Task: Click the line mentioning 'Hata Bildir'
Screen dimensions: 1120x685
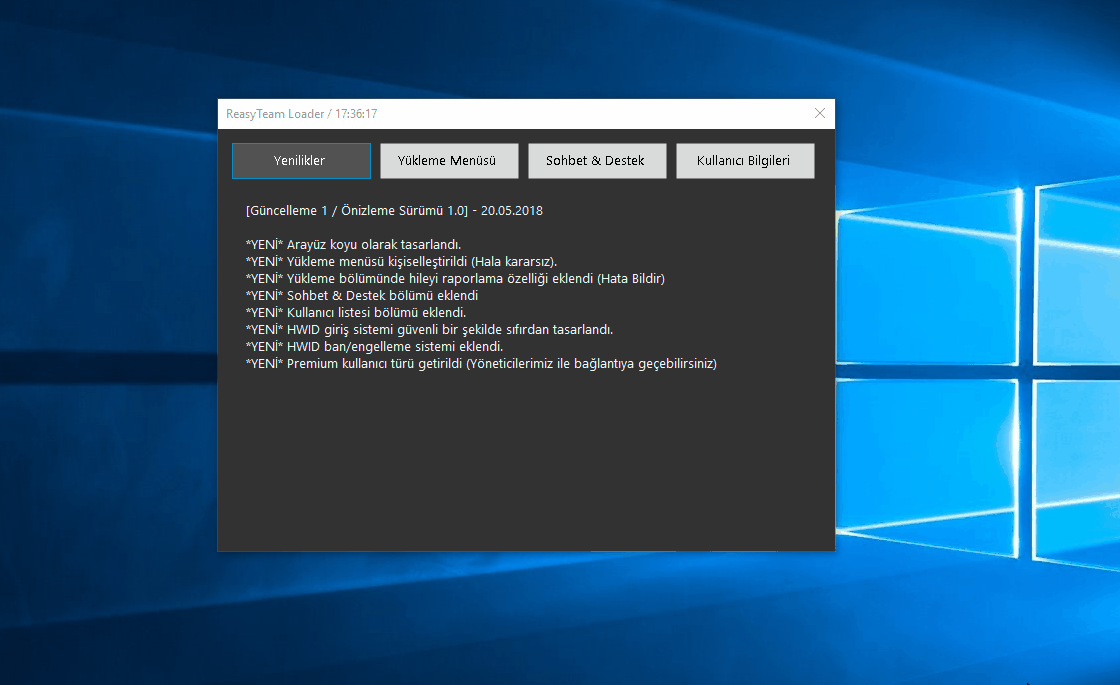Action: (x=455, y=279)
